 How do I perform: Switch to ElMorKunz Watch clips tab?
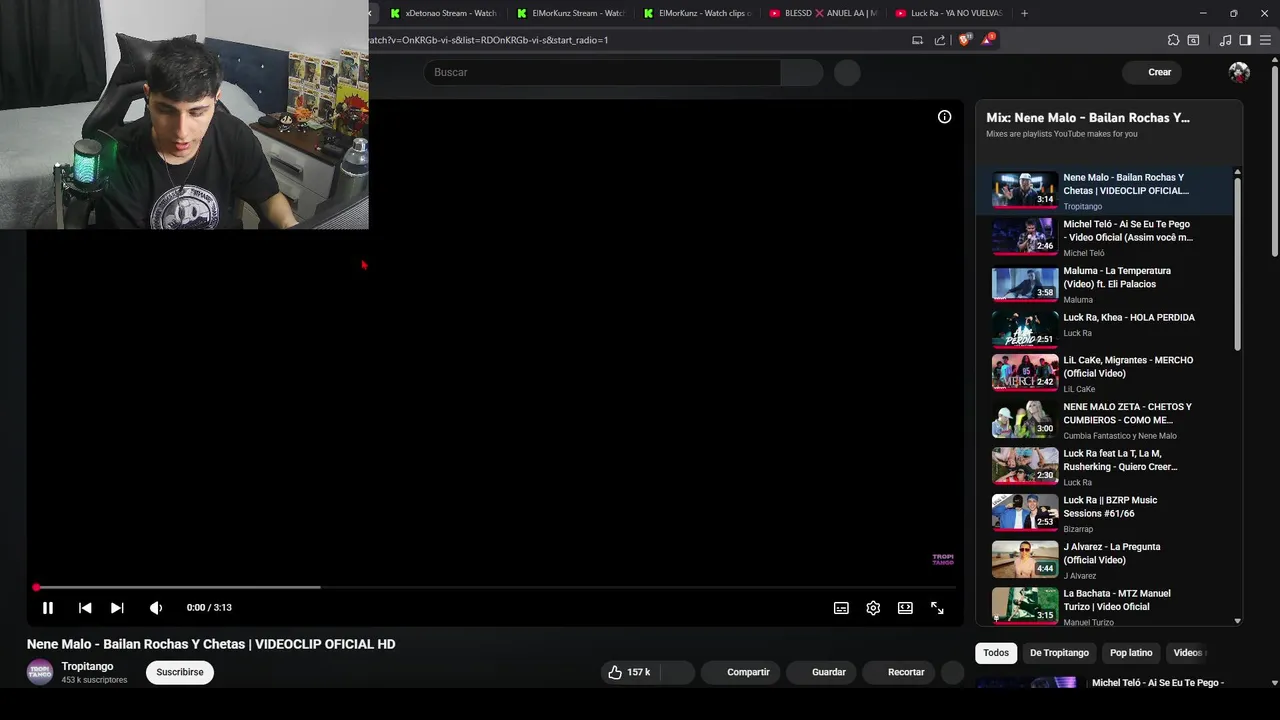click(x=697, y=13)
